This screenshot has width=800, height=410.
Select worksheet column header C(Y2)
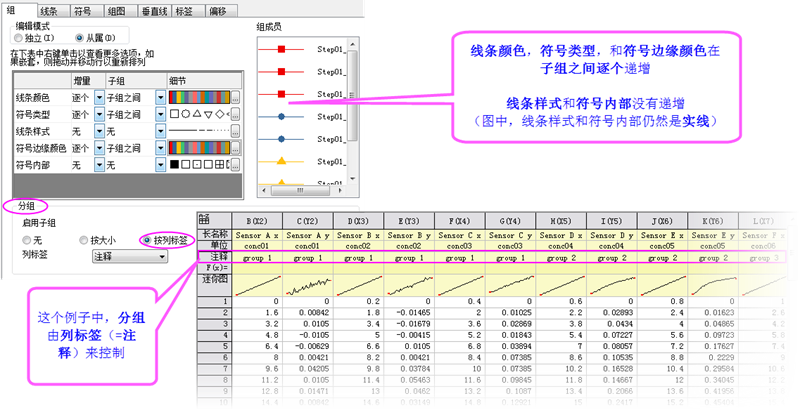(308, 221)
